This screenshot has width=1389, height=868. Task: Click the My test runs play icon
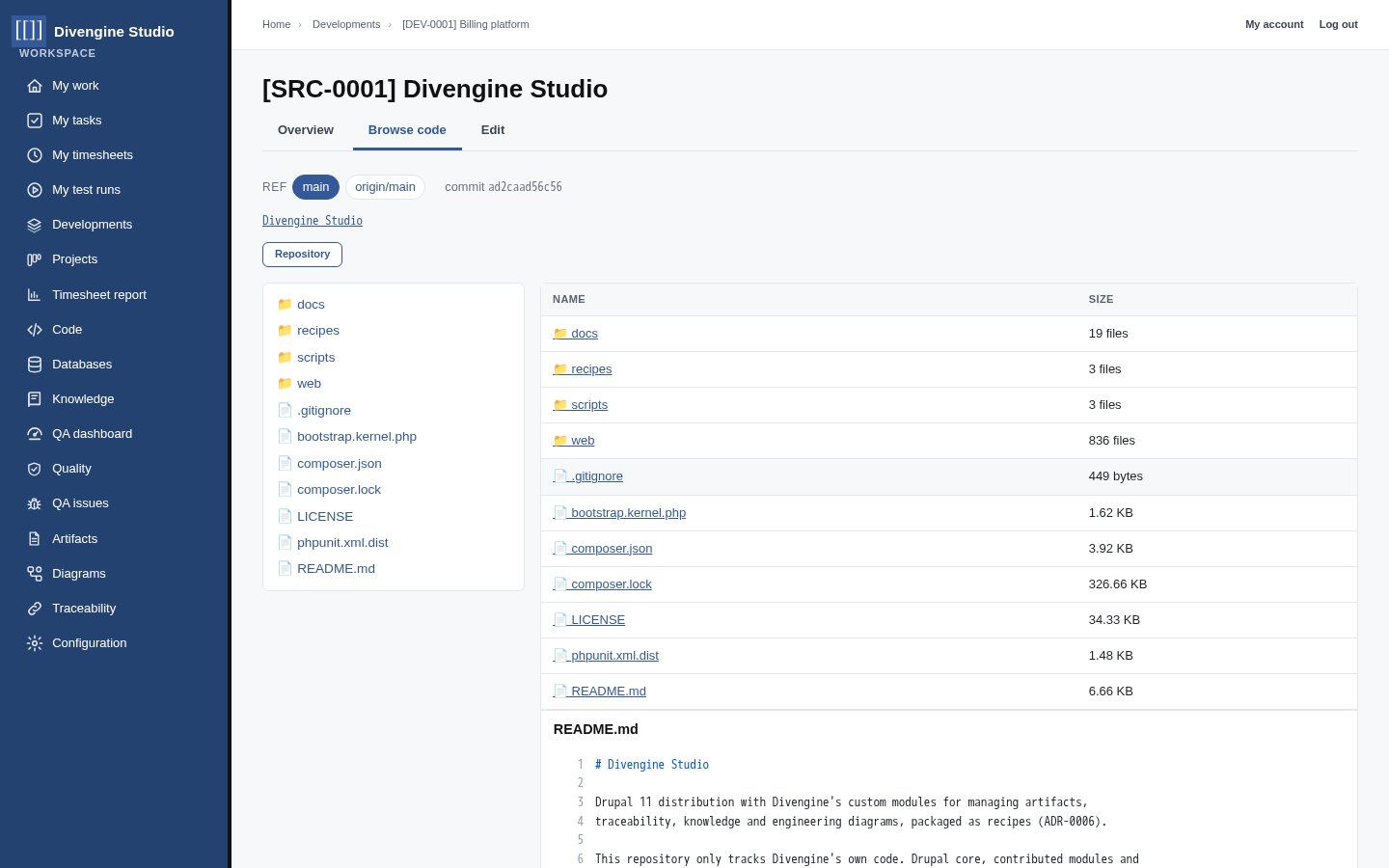tap(35, 190)
